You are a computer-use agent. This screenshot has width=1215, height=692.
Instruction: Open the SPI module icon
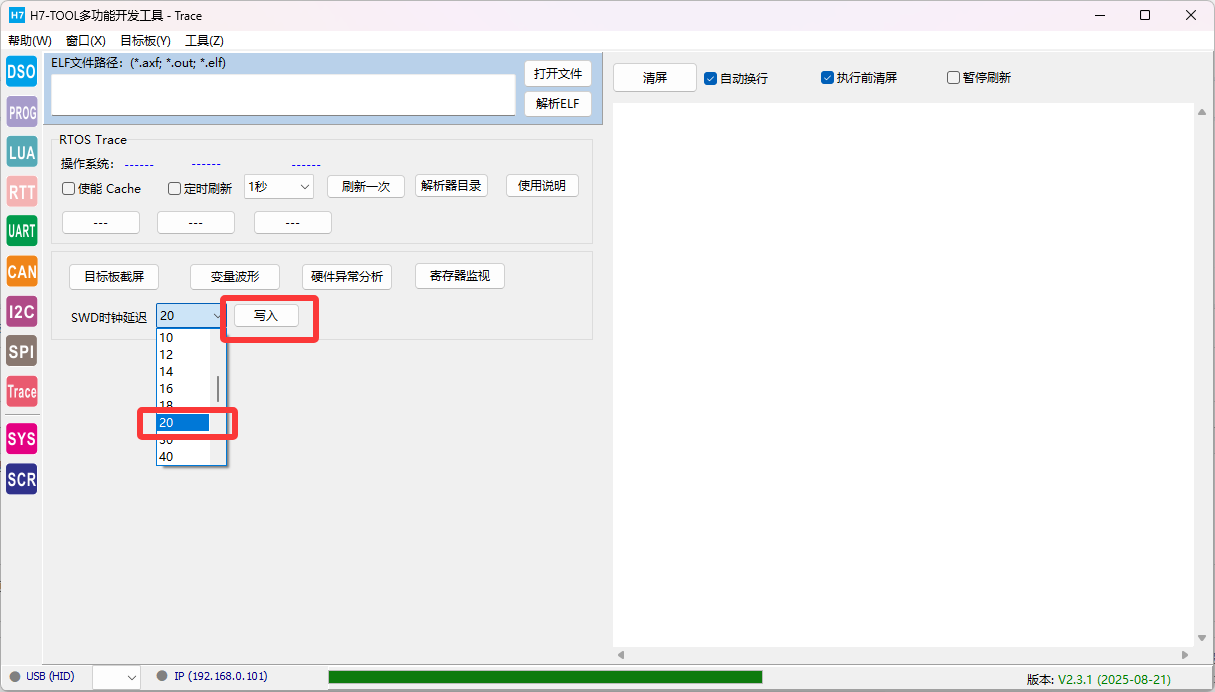[21, 351]
